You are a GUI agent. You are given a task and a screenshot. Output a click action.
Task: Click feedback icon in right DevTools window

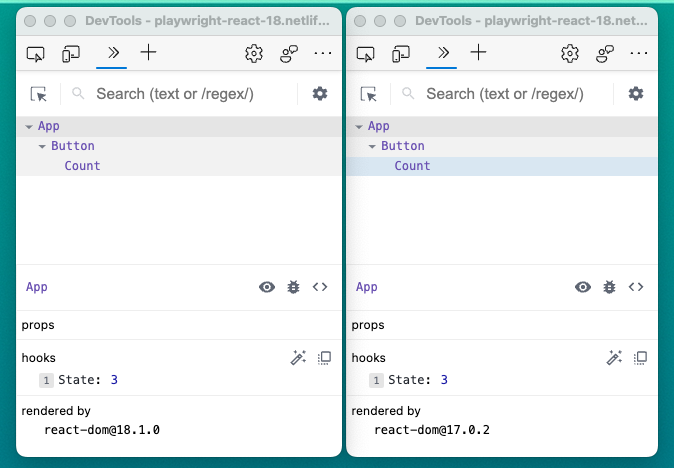pyautogui.click(x=605, y=54)
